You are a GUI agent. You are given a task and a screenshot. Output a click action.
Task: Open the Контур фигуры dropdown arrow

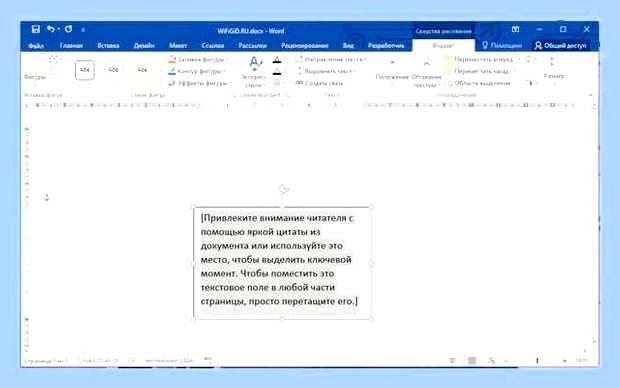225,72
